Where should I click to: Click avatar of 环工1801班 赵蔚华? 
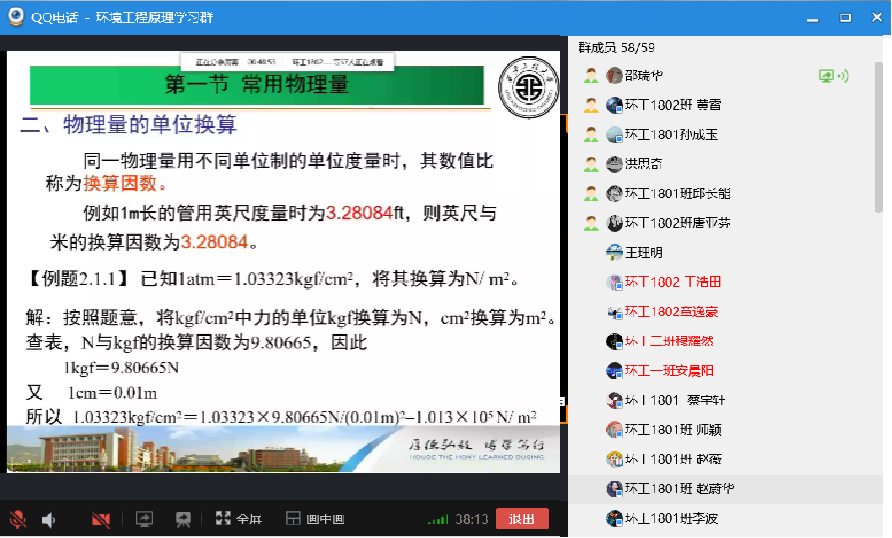point(615,489)
